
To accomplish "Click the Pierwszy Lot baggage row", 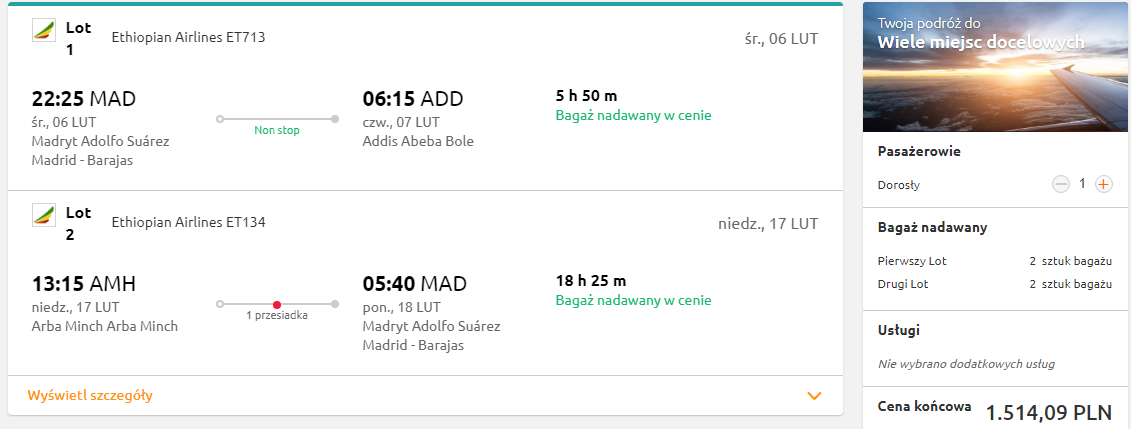I will [995, 261].
